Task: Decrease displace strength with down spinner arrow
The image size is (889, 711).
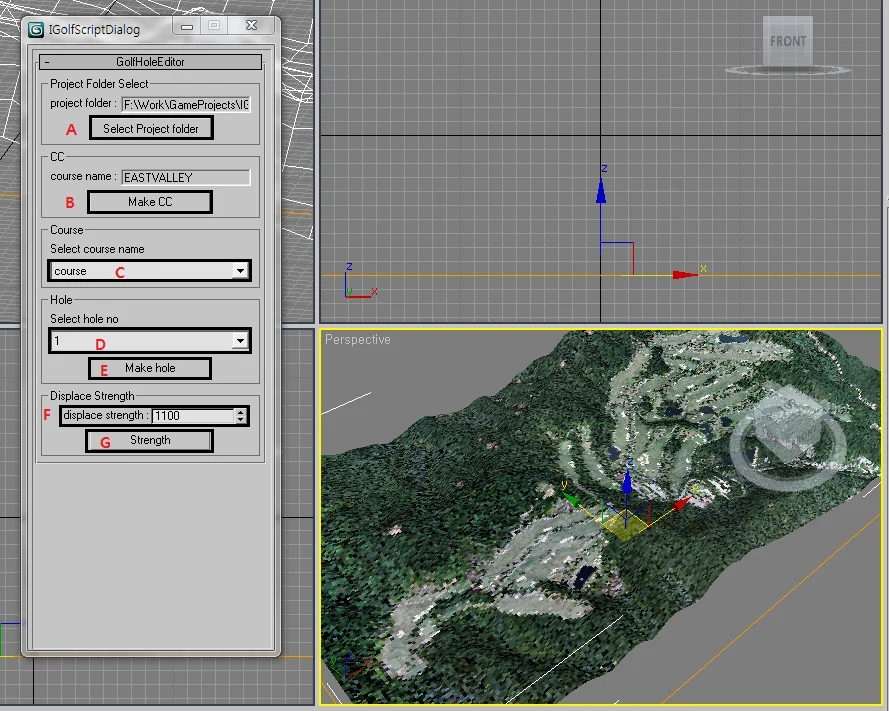Action: click(x=241, y=420)
